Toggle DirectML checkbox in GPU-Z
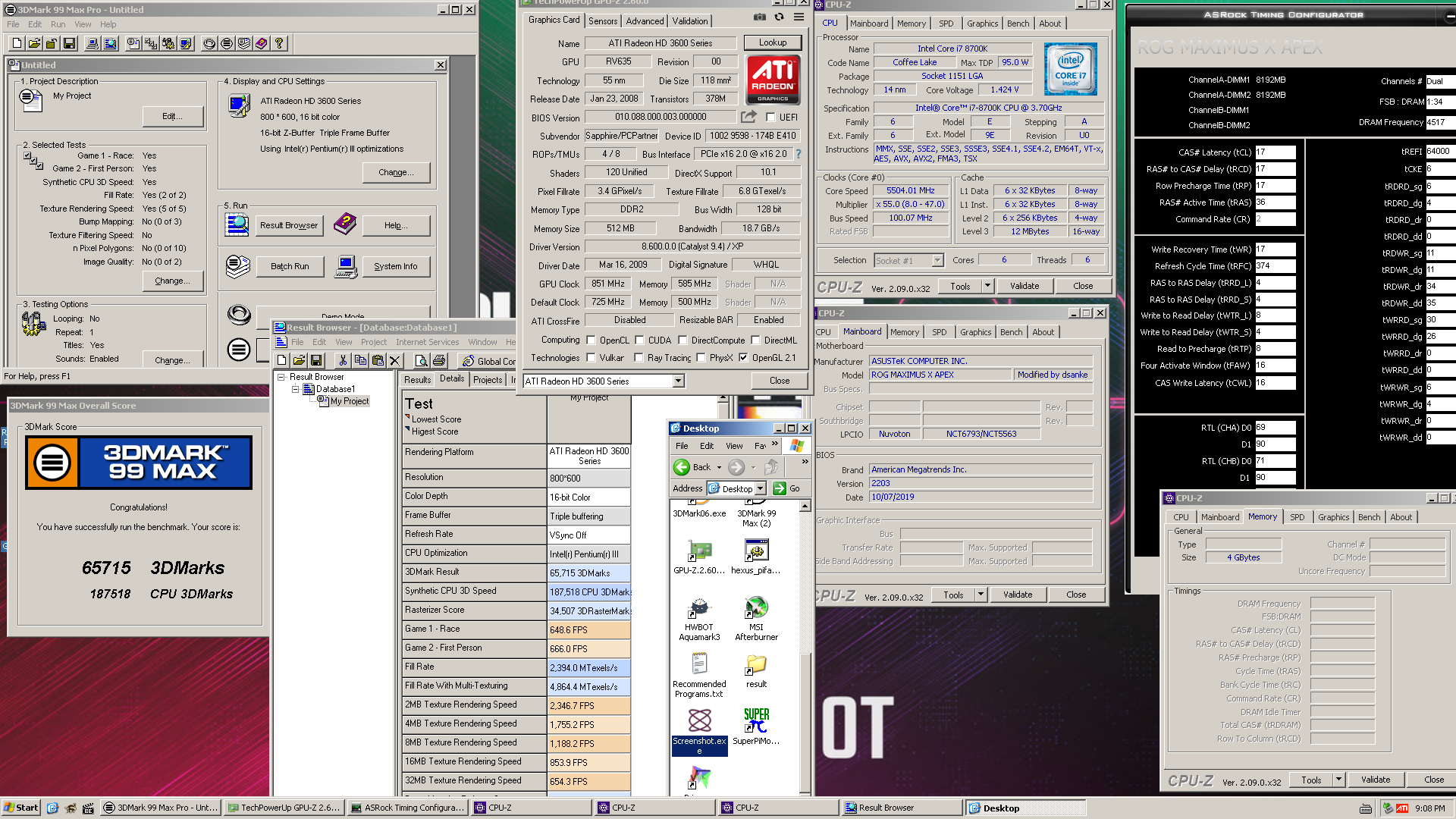 tap(755, 340)
